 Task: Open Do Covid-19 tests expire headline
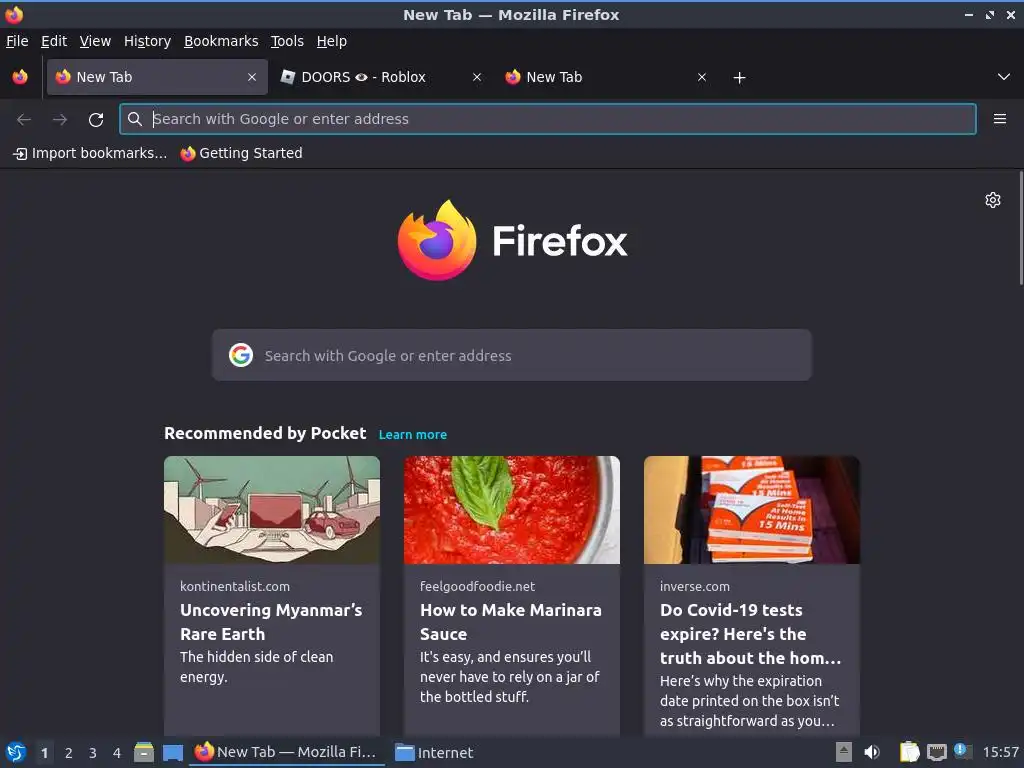[x=750, y=634]
